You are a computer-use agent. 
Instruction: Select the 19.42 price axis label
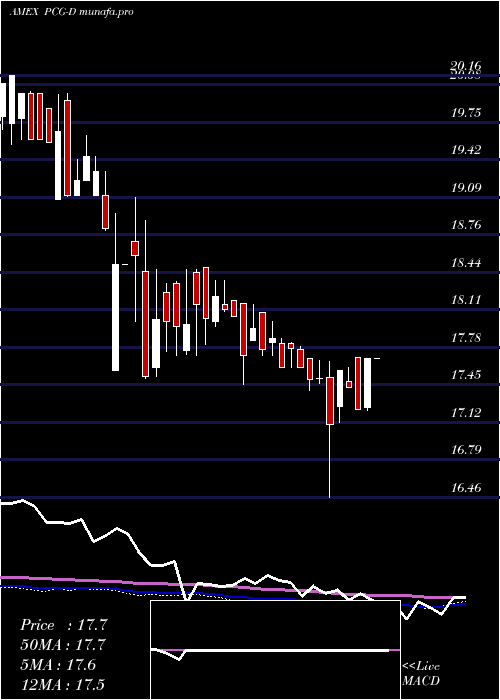(466, 150)
